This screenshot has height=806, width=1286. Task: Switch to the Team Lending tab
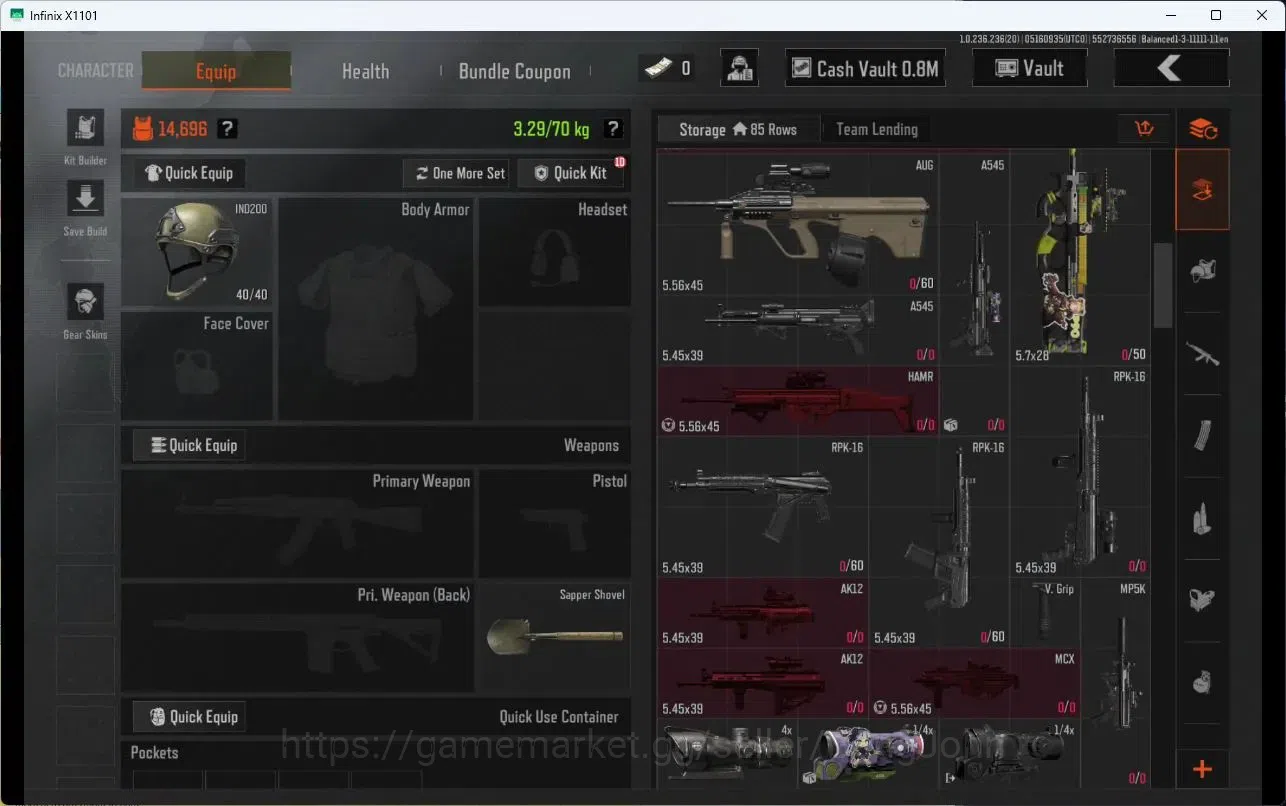pyautogui.click(x=876, y=129)
